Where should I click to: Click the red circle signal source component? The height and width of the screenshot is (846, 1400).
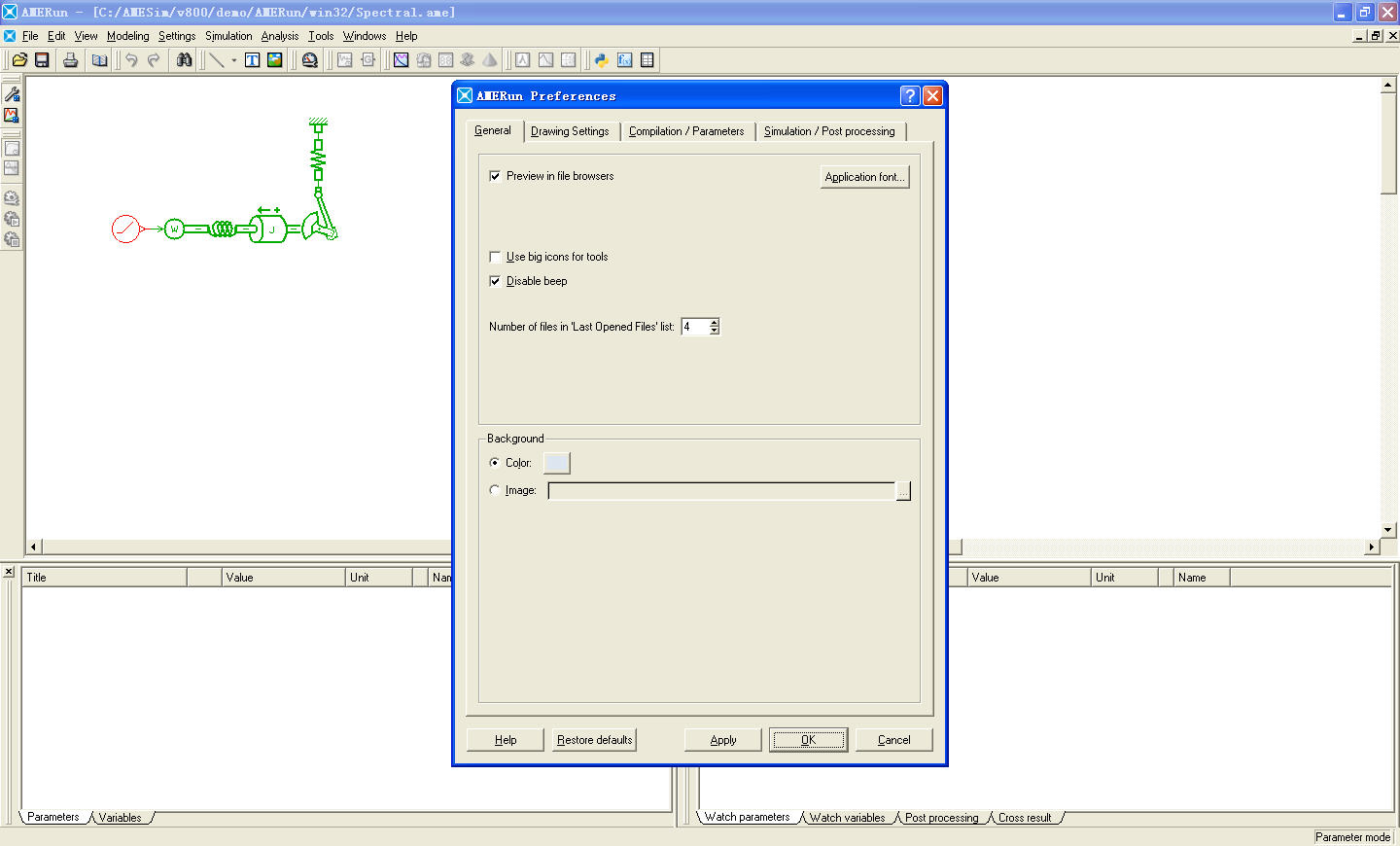[x=125, y=229]
